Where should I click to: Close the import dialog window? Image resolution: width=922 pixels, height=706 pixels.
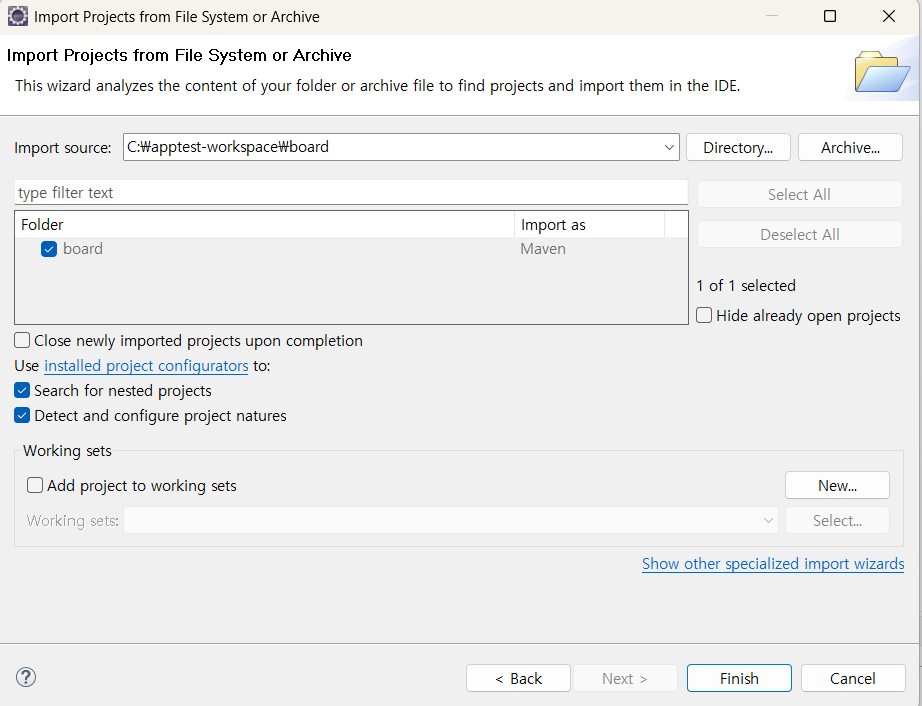point(889,17)
